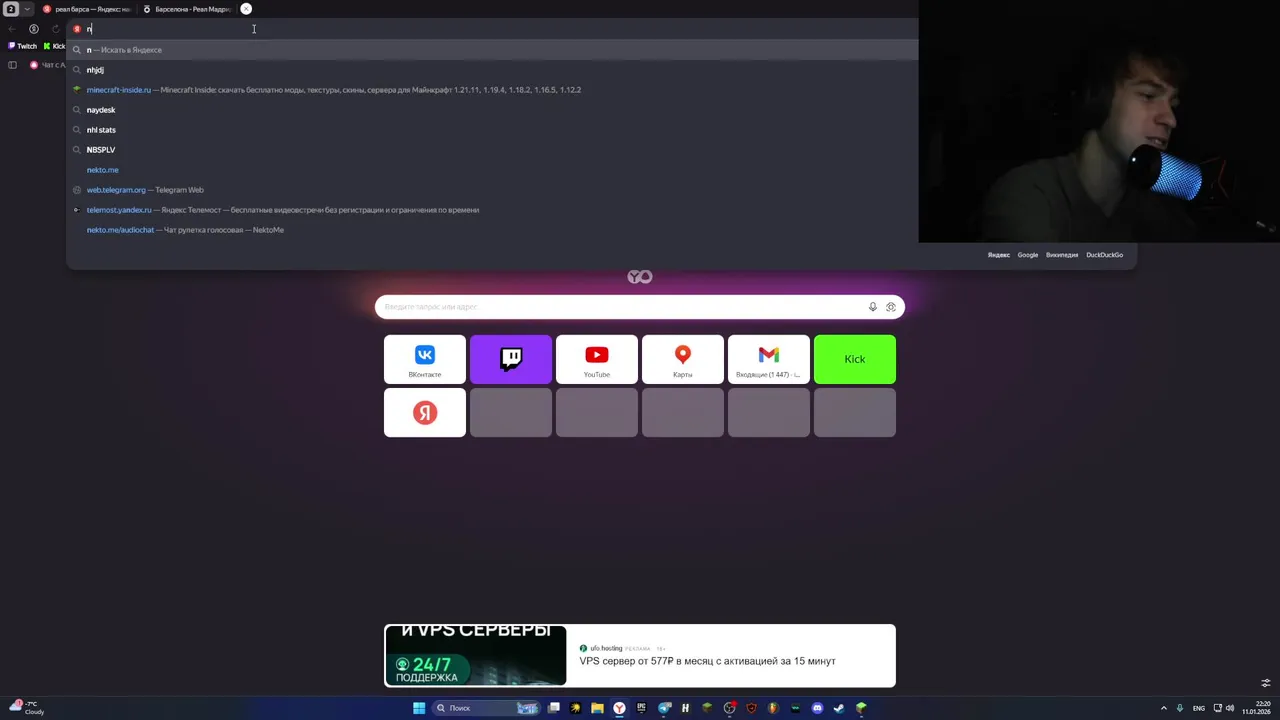The image size is (1280, 720).
Task: Open Discord from the taskbar
Action: point(817,708)
